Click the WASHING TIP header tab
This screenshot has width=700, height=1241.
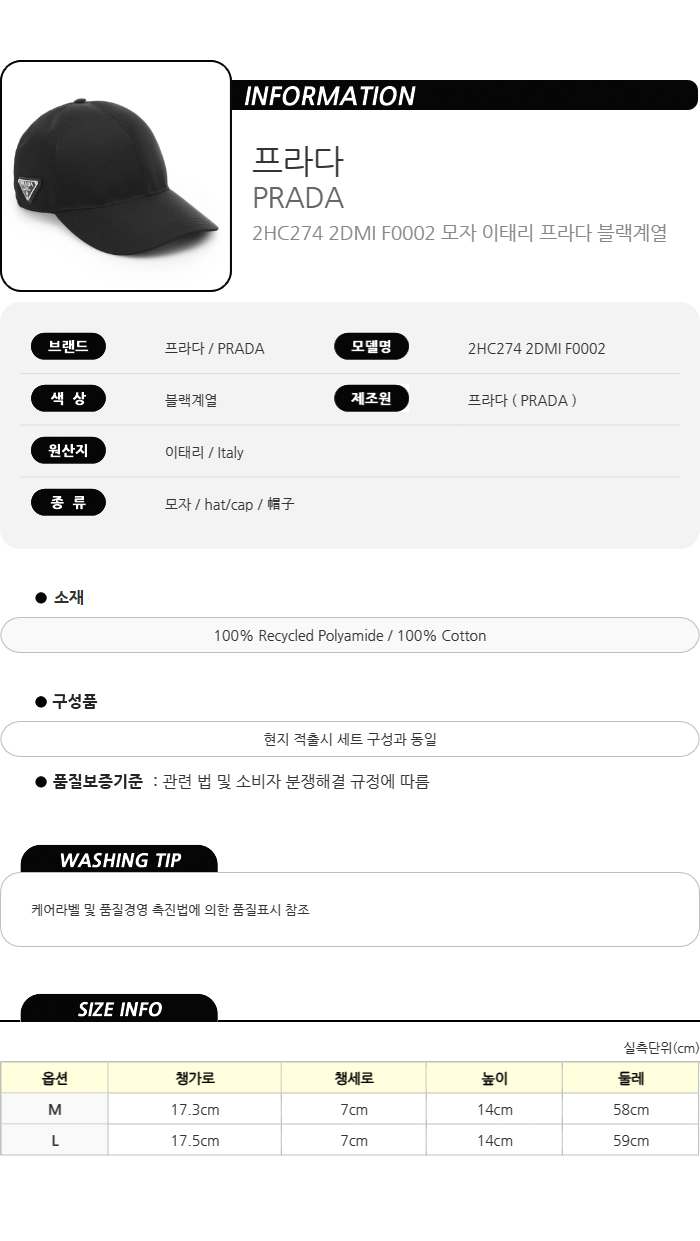coord(119,860)
